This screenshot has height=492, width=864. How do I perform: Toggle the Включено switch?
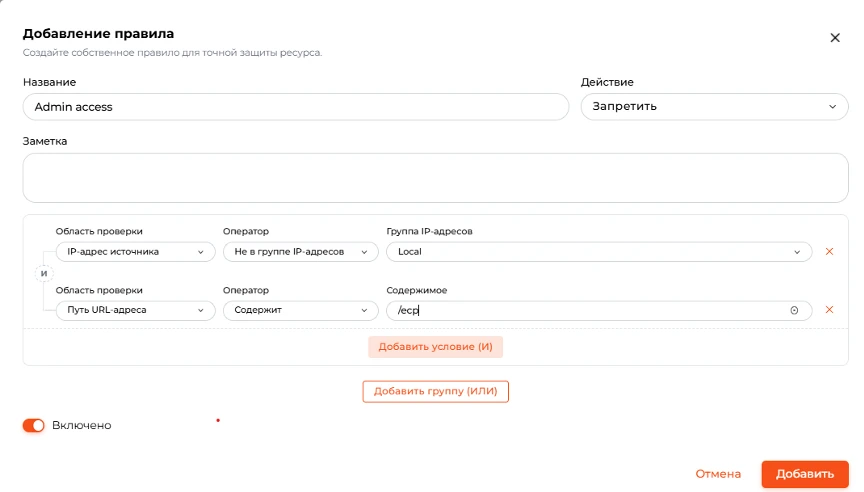click(34, 425)
